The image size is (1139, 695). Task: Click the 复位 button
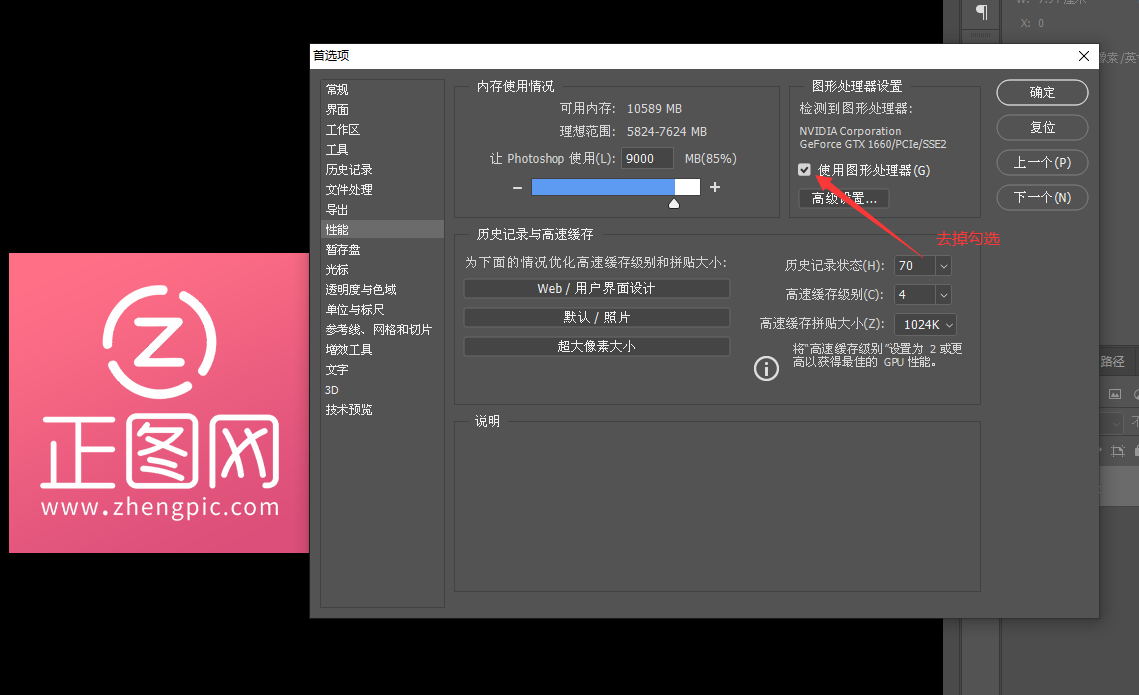[x=1042, y=127]
